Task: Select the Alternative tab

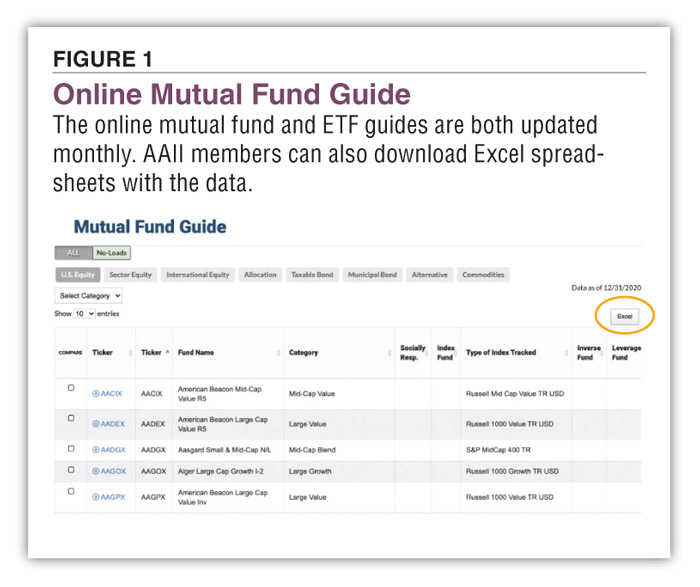Action: point(429,275)
